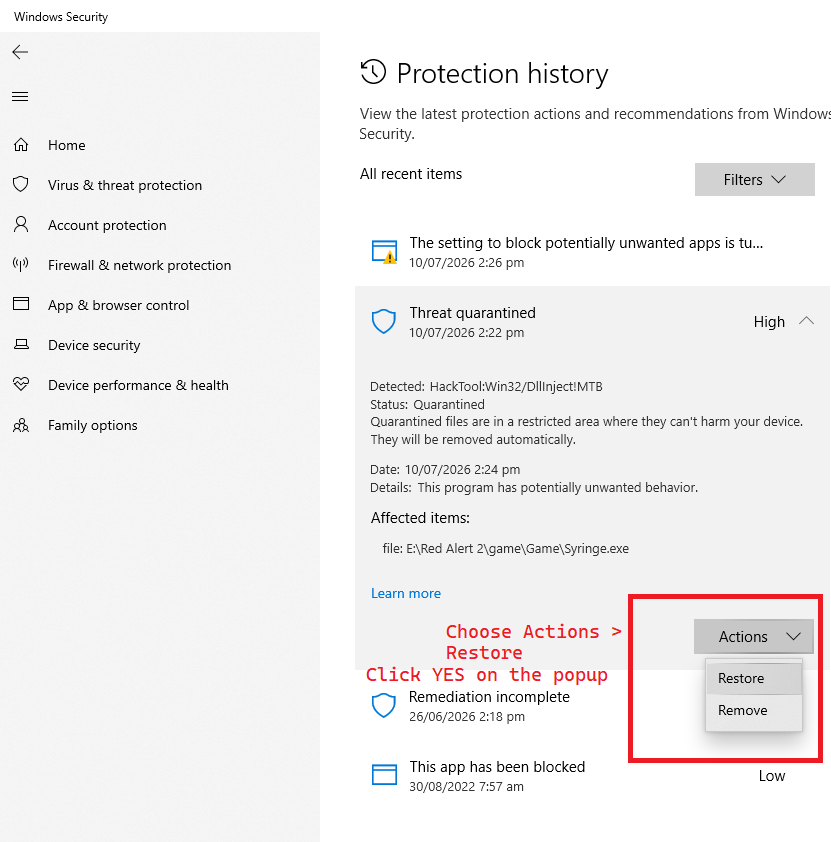The width and height of the screenshot is (831, 842).
Task: Click the warning window icon of unwanted apps item
Action: click(x=384, y=252)
